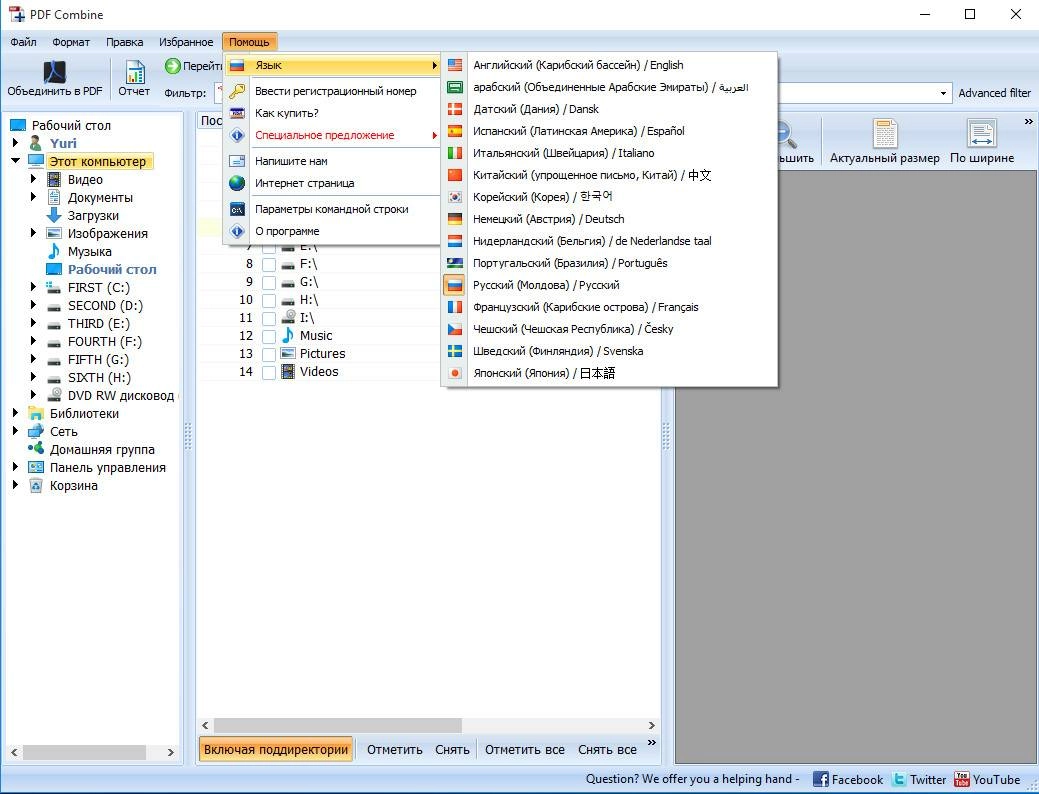Tick the Videos row checkbox
This screenshot has width=1039, height=794.
[268, 372]
